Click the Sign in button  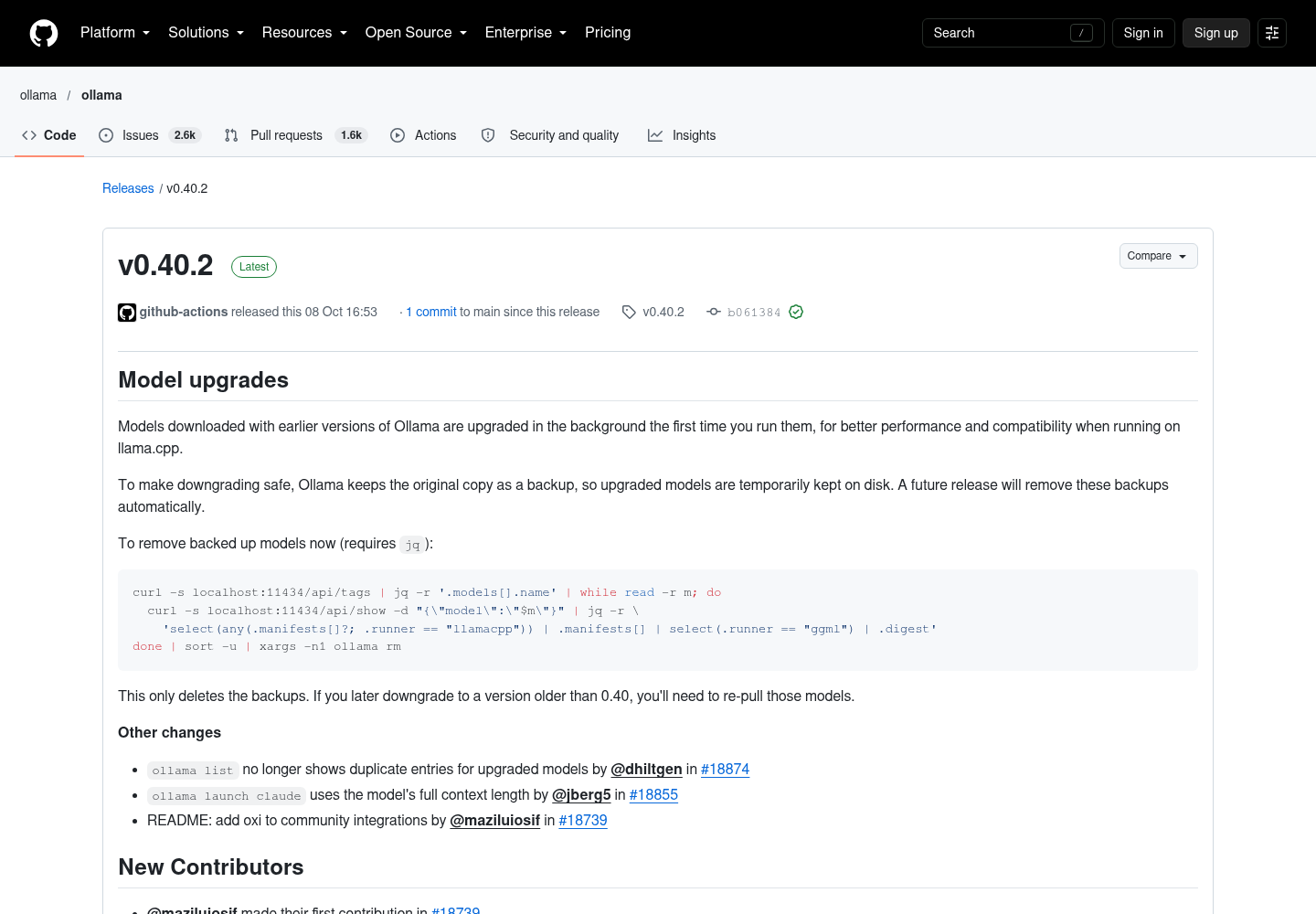pyautogui.click(x=1143, y=33)
